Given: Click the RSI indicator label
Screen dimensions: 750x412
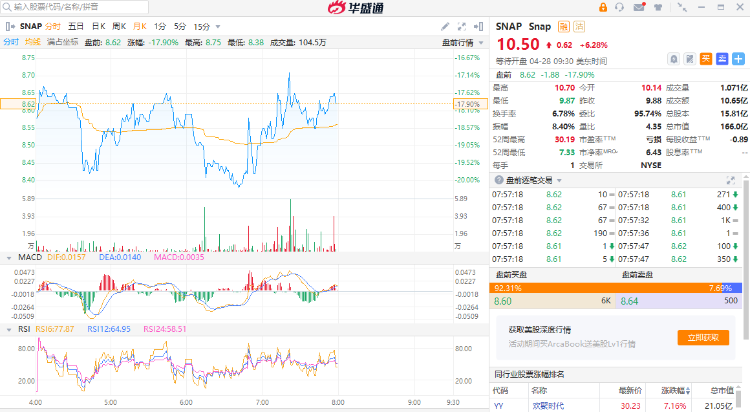Looking at the screenshot, I should [24, 329].
